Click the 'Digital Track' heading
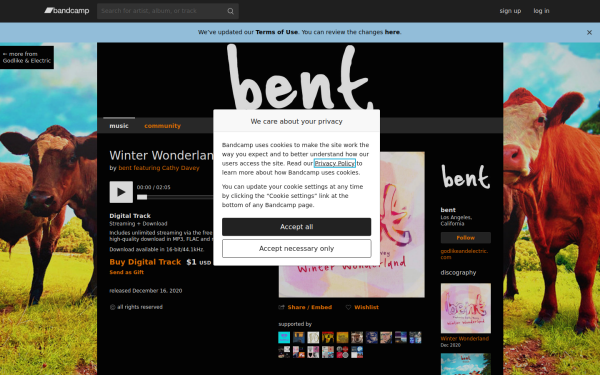The width and height of the screenshot is (600, 375). 130,216
